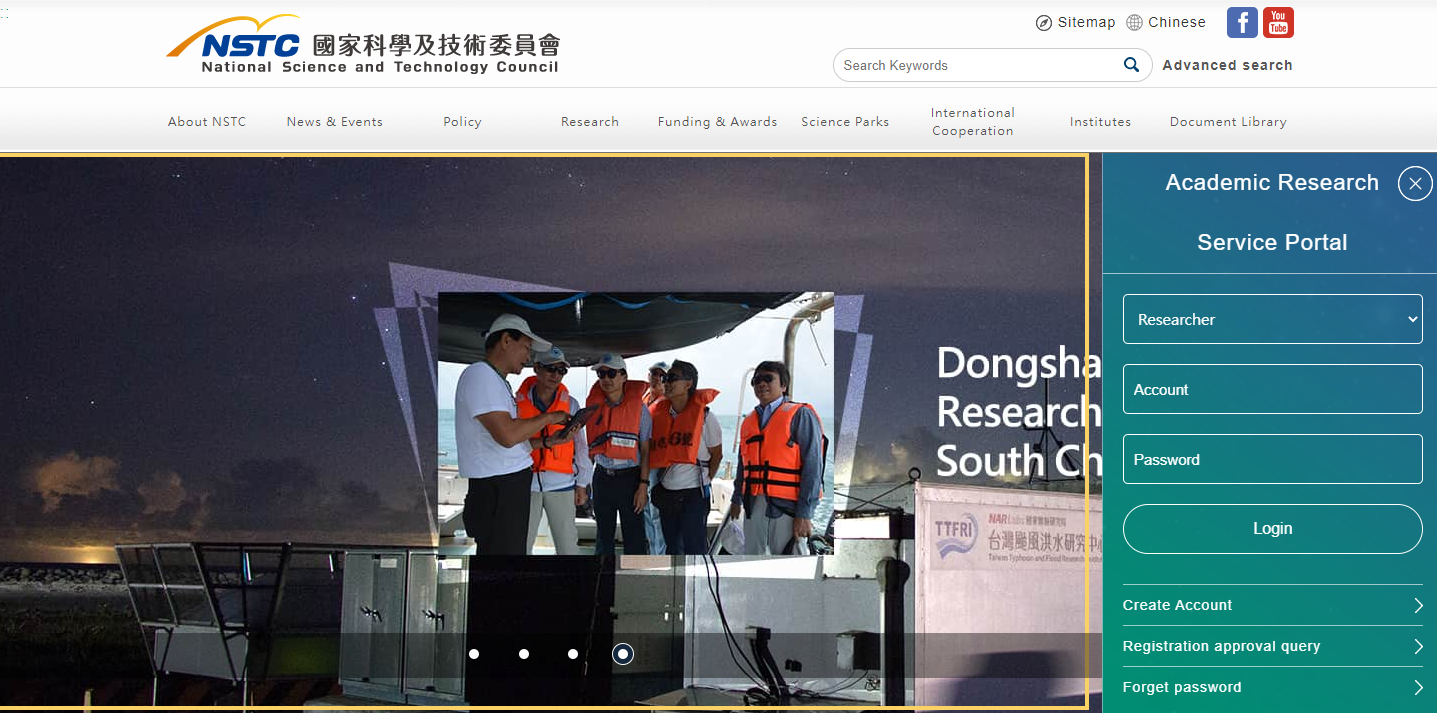The height and width of the screenshot is (713, 1437).
Task: Close the Academic Research Service Portal panel
Action: click(1415, 184)
